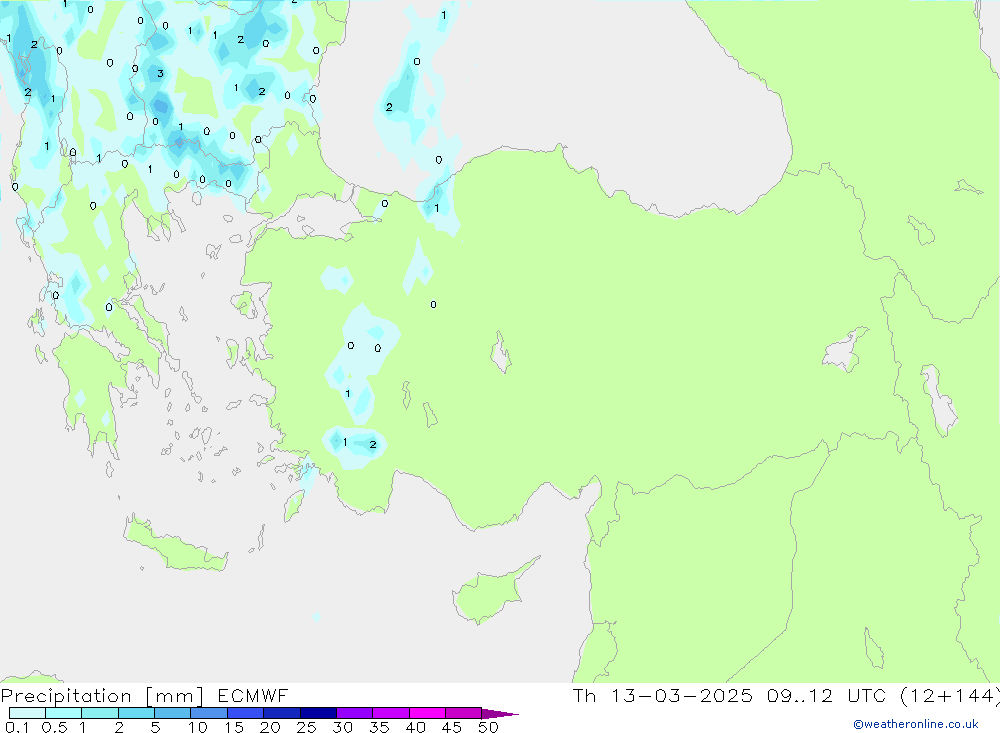Click the 40–45 mm magenta legend swatch

pos(427,713)
